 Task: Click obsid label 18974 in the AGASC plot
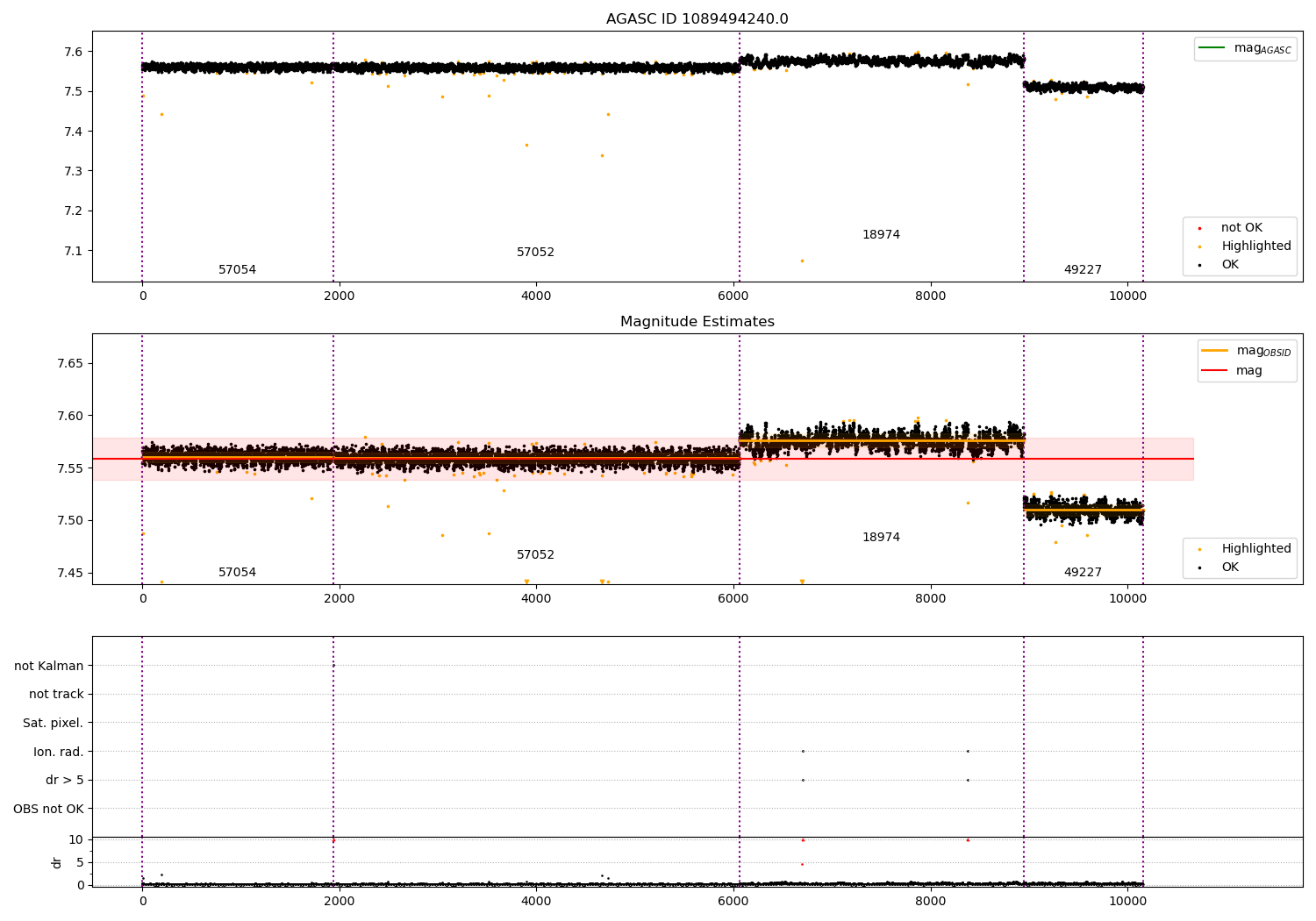coord(881,235)
